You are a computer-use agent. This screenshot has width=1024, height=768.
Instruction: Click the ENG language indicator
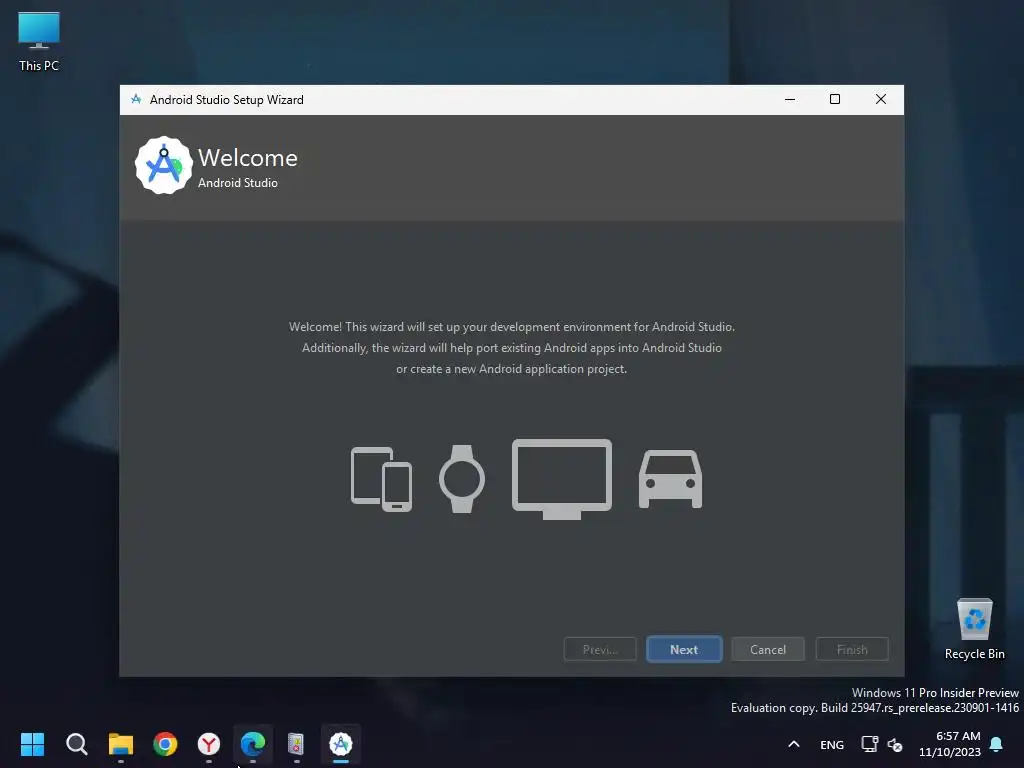tap(832, 744)
